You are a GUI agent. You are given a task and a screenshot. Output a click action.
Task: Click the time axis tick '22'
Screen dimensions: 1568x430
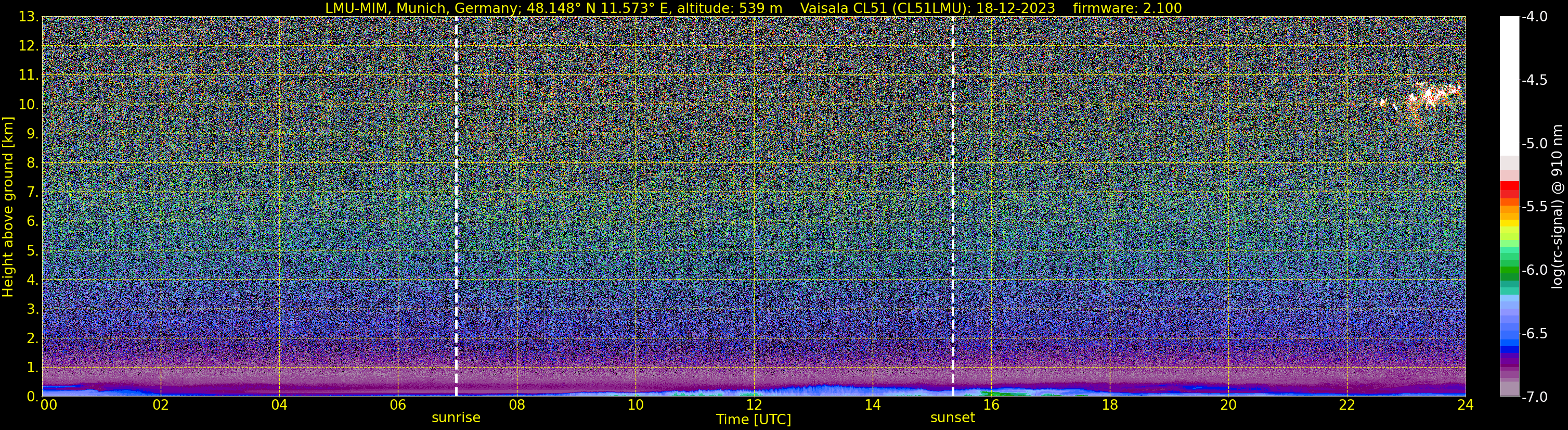1347,406
